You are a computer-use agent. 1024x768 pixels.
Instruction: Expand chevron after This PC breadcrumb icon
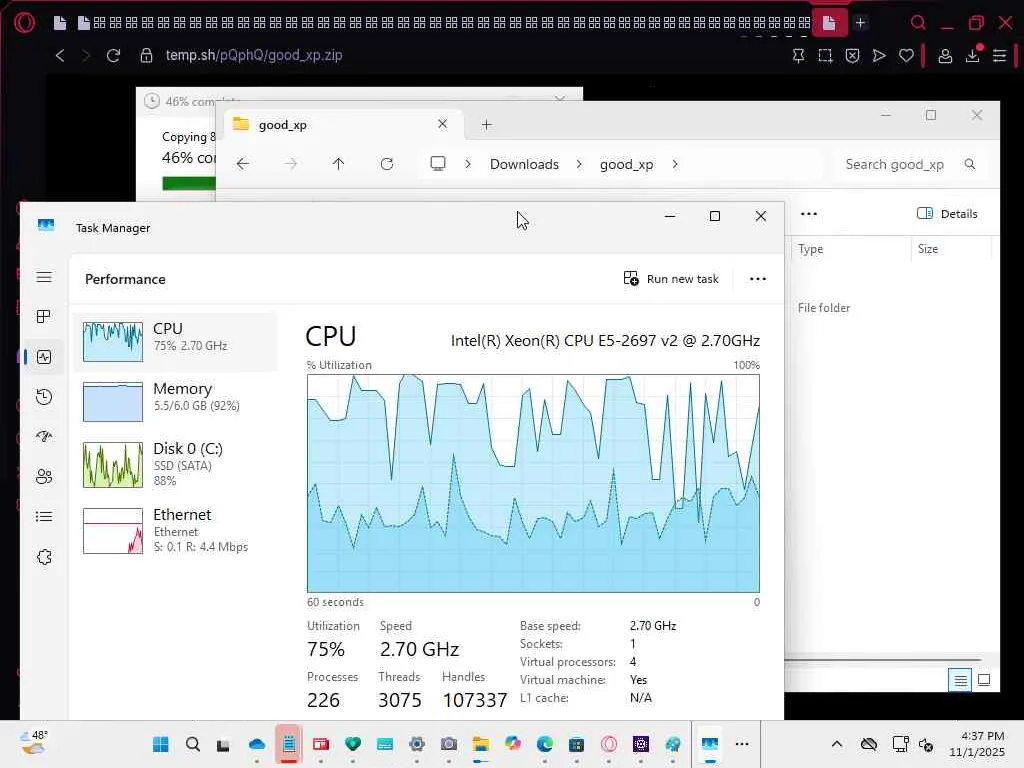tap(468, 164)
